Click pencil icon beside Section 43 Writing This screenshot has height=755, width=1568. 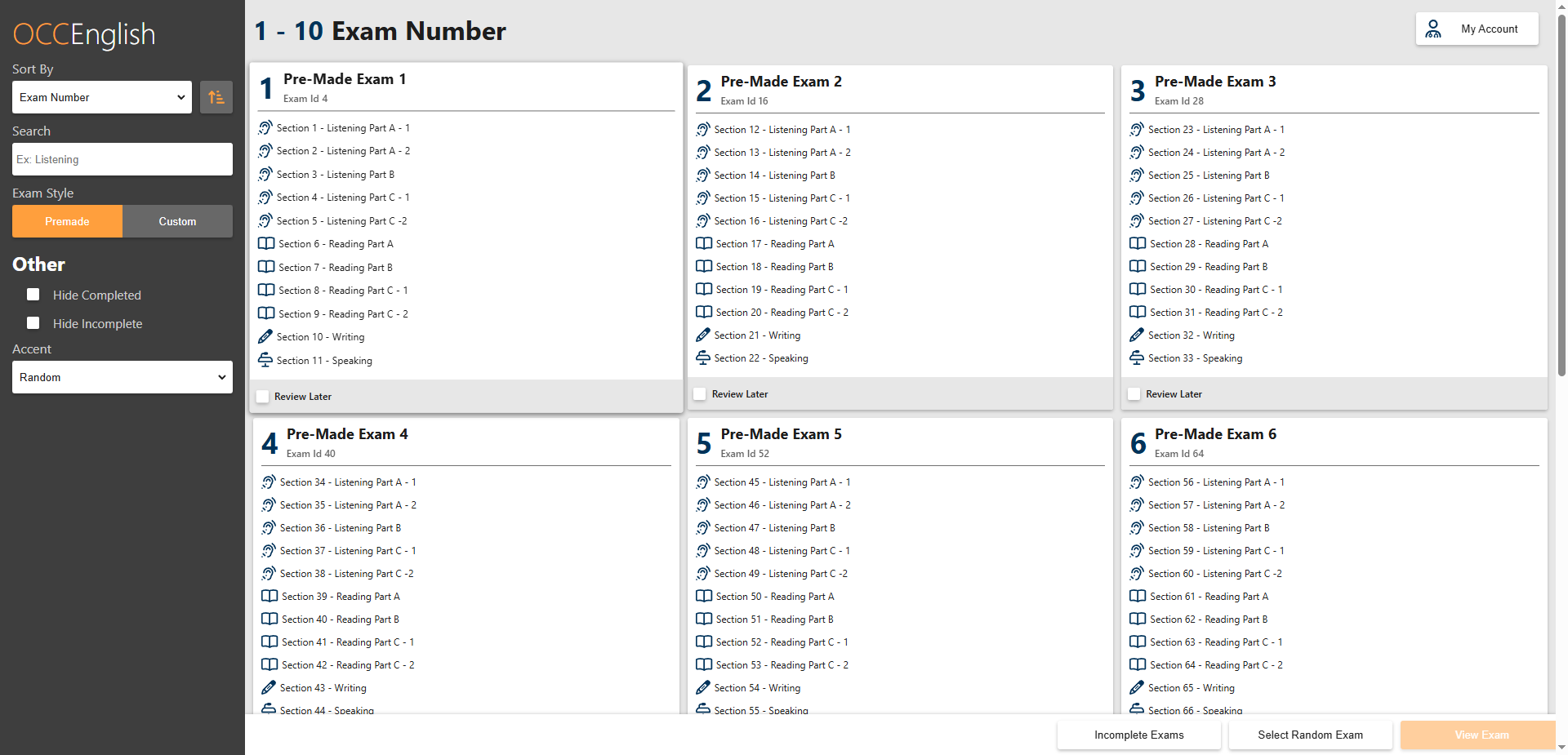[269, 687]
